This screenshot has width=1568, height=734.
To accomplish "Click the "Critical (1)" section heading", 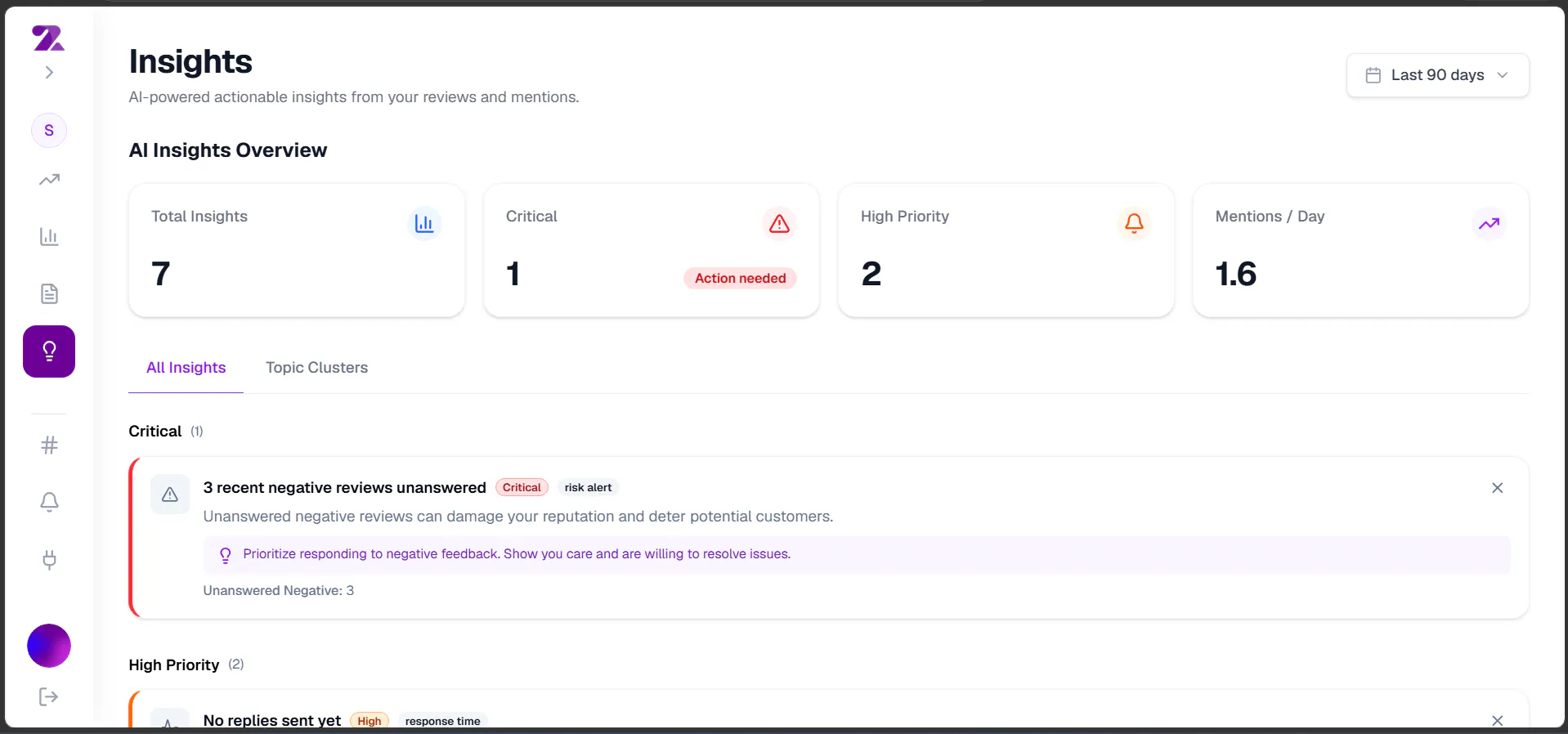I will pos(166,432).
